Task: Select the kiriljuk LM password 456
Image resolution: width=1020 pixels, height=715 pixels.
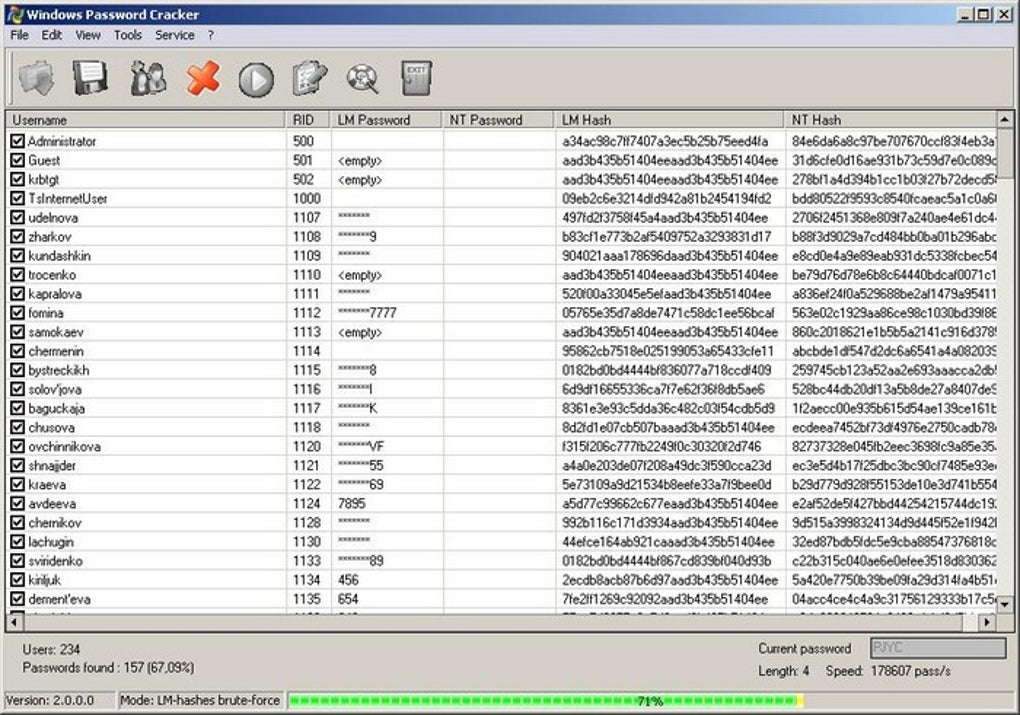Action: coord(348,580)
